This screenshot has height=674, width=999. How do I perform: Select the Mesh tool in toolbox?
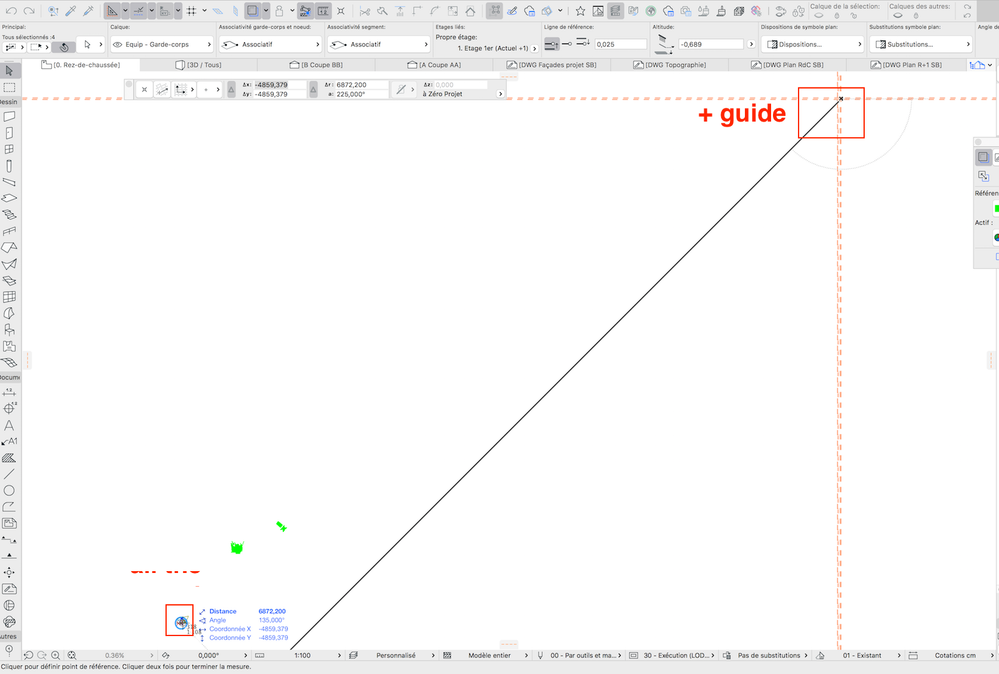(9, 363)
